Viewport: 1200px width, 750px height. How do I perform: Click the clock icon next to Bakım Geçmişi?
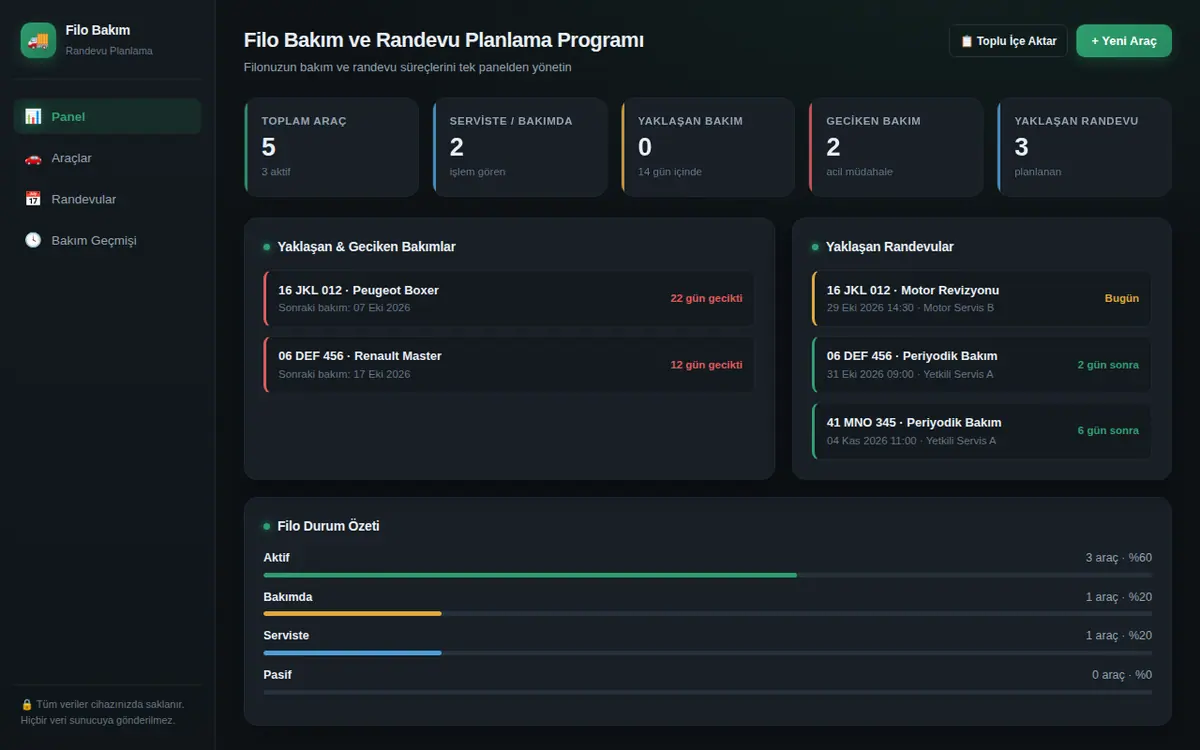pos(33,240)
